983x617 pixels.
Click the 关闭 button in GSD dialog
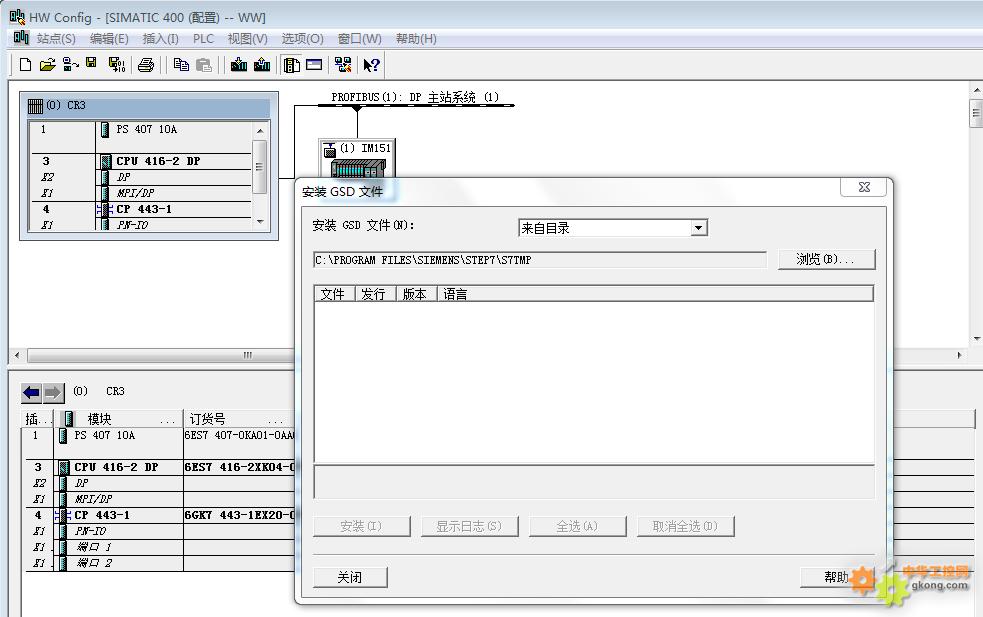350,577
